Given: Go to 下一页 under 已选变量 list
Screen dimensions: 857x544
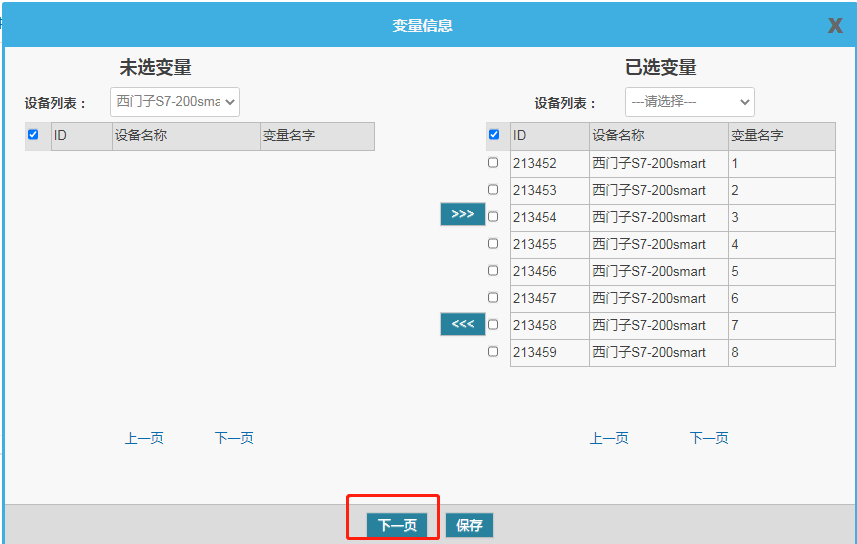Looking at the screenshot, I should tap(709, 438).
